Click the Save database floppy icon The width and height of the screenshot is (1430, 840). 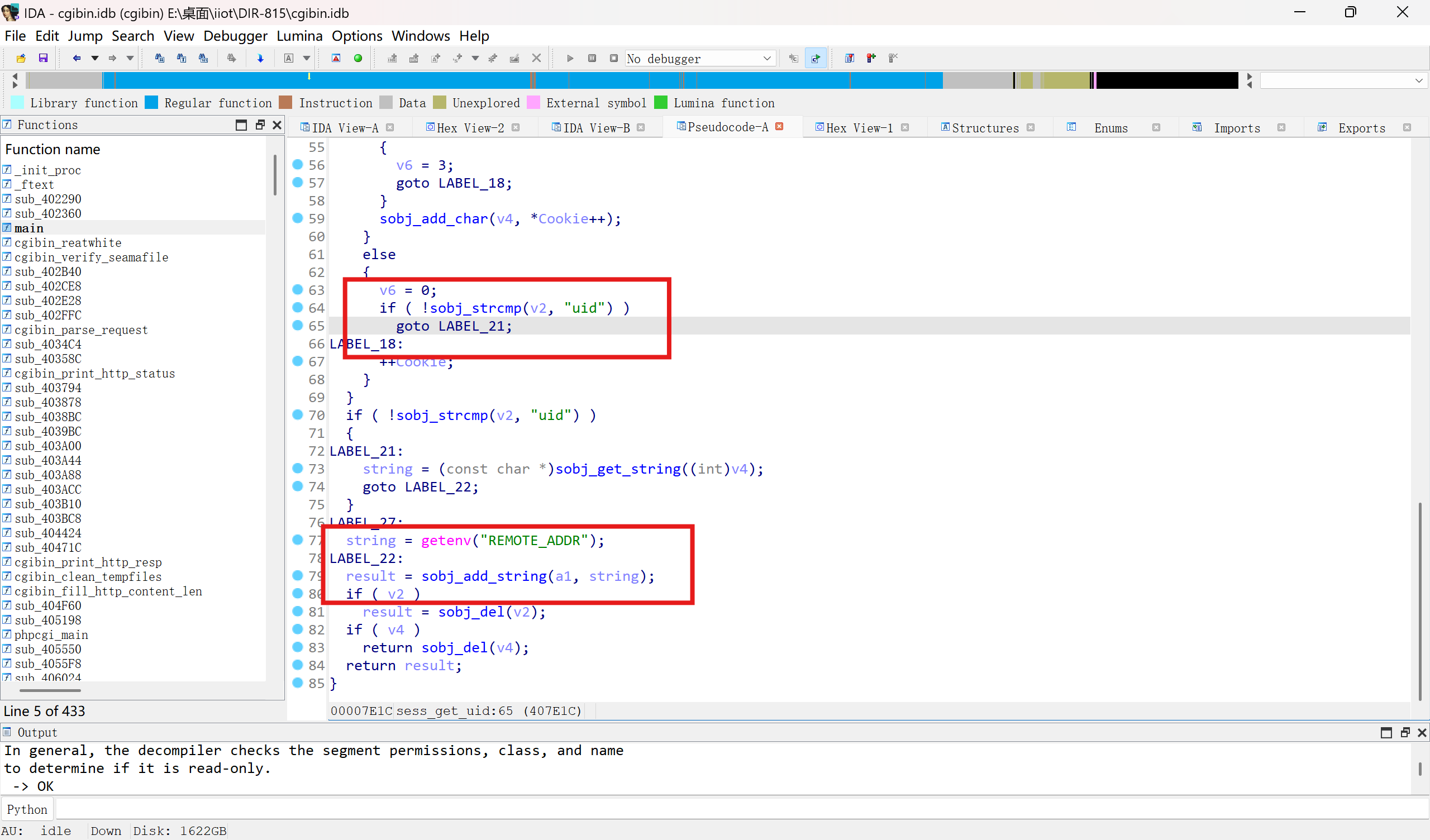tap(43, 58)
